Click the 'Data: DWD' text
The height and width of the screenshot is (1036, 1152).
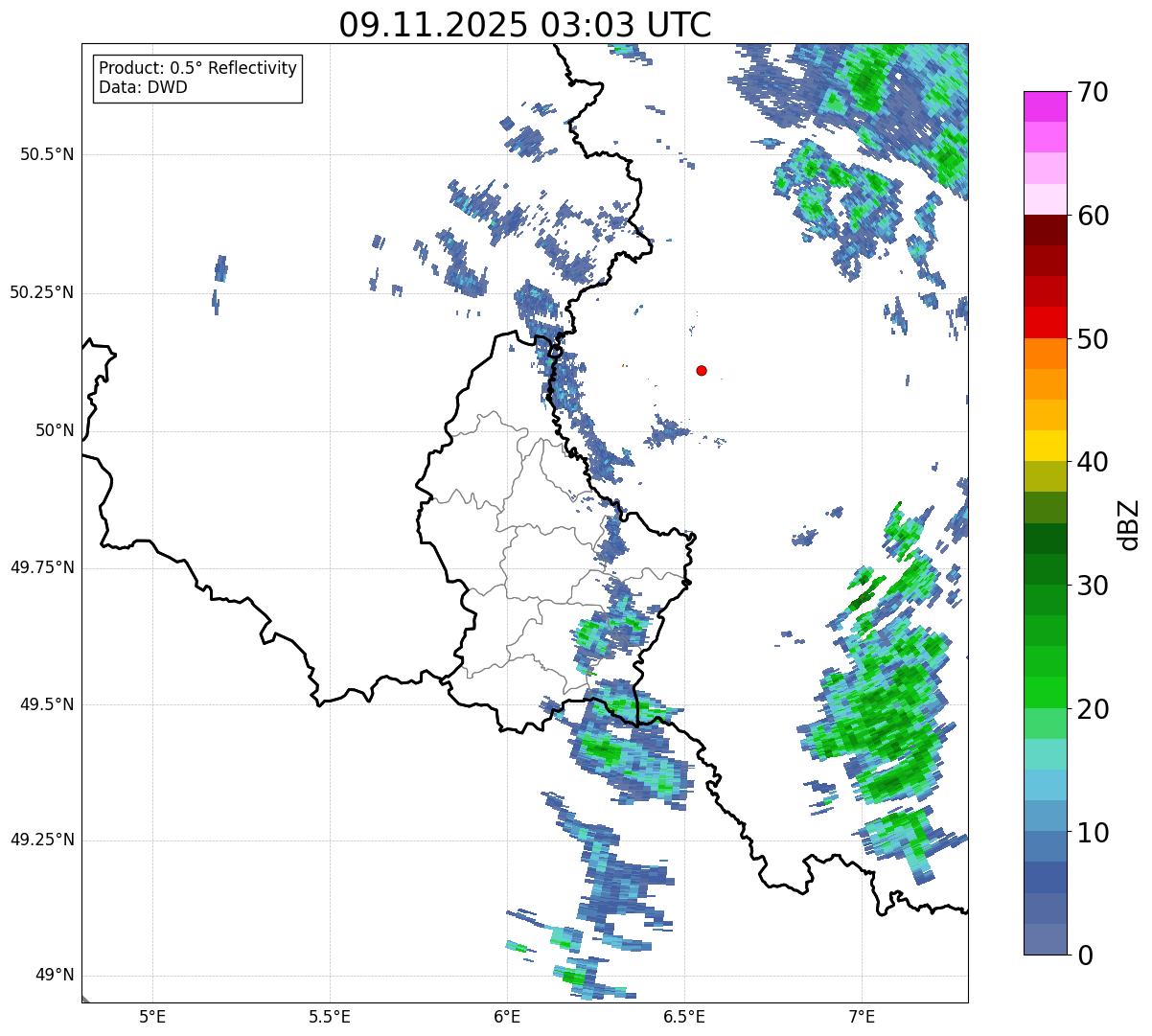(143, 88)
